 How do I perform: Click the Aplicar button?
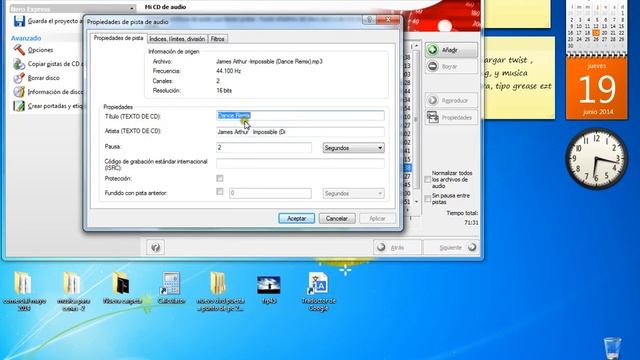pyautogui.click(x=377, y=218)
